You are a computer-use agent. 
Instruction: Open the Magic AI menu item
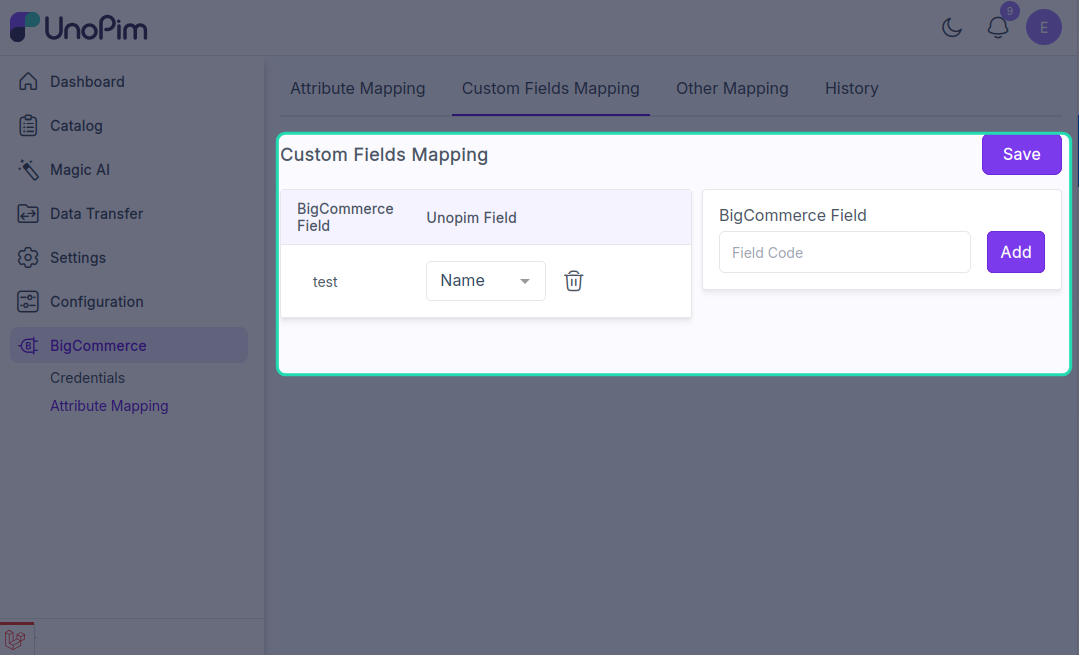[80, 170]
